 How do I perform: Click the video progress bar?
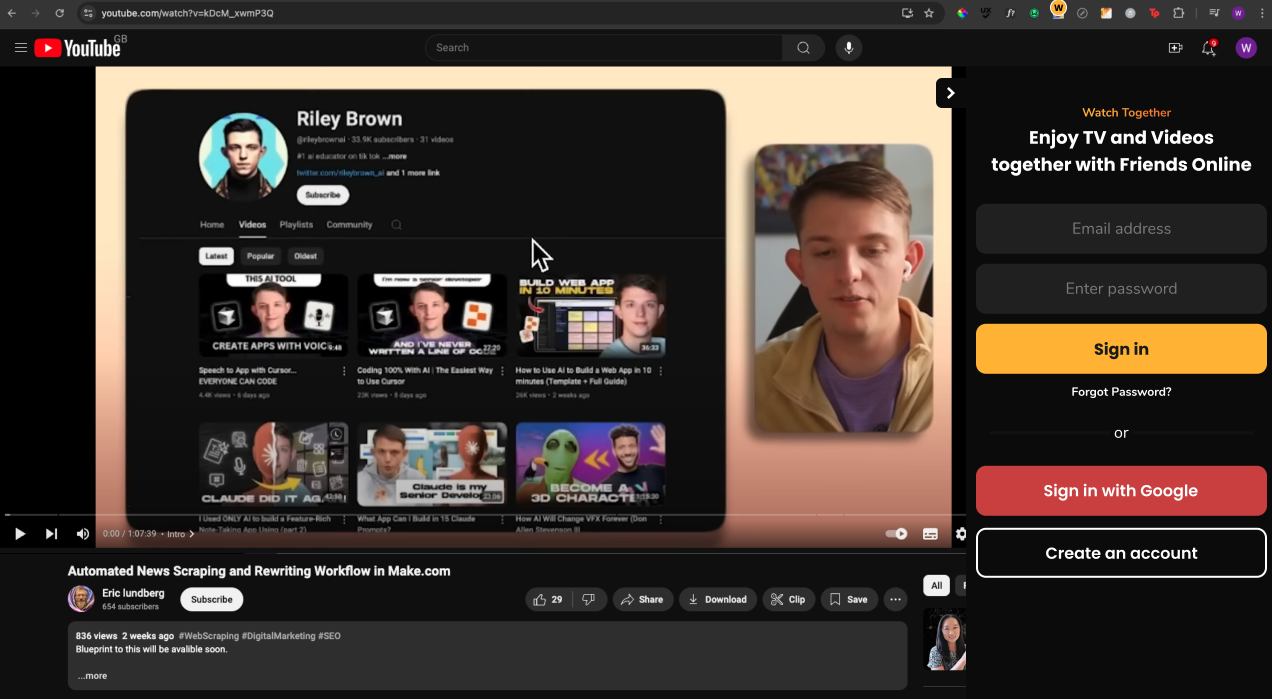point(483,515)
